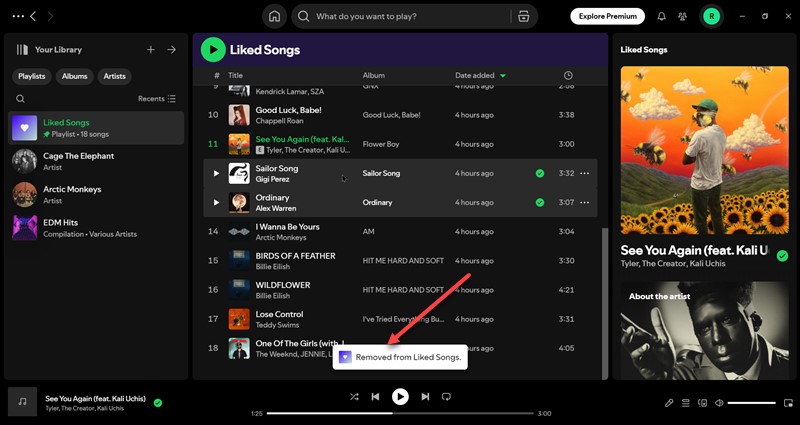Open the Home page icon
The height and width of the screenshot is (425, 800).
click(x=274, y=16)
